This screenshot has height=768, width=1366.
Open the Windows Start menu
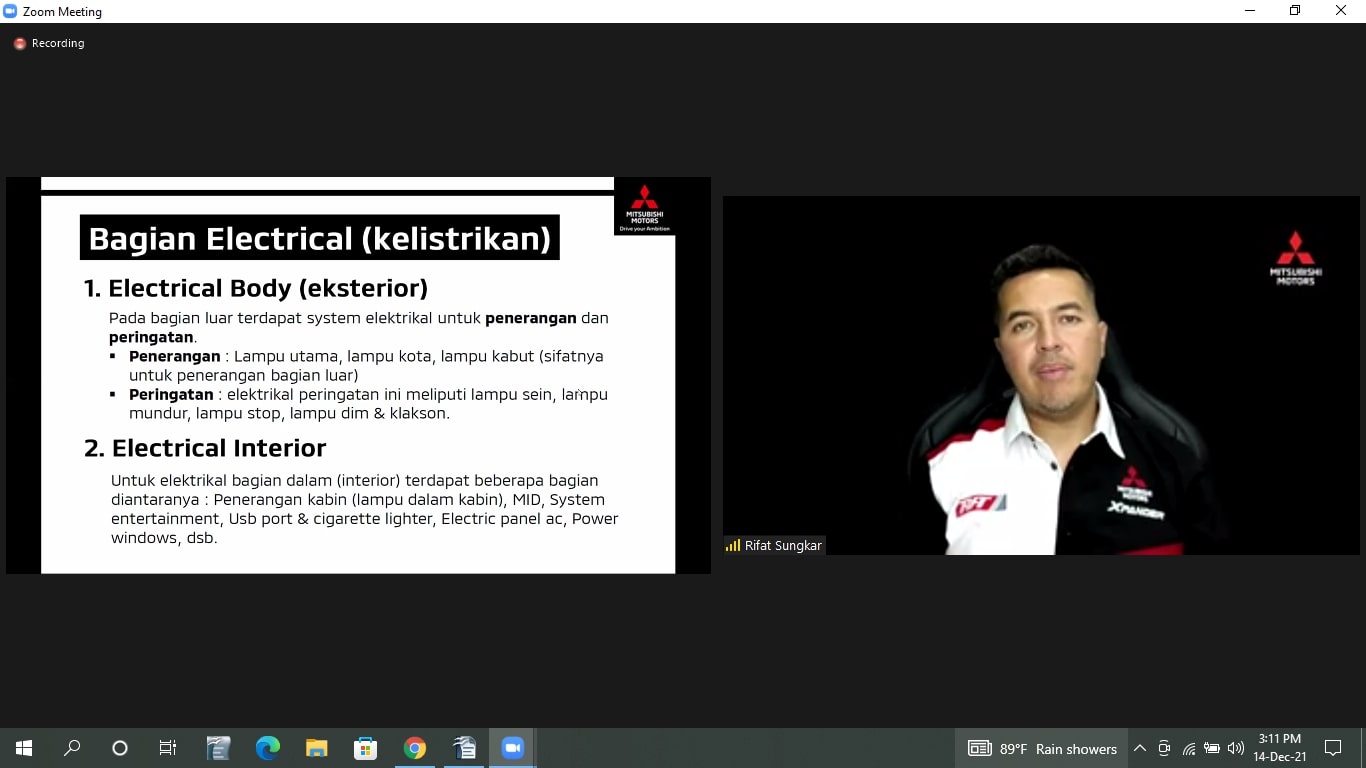pos(24,748)
